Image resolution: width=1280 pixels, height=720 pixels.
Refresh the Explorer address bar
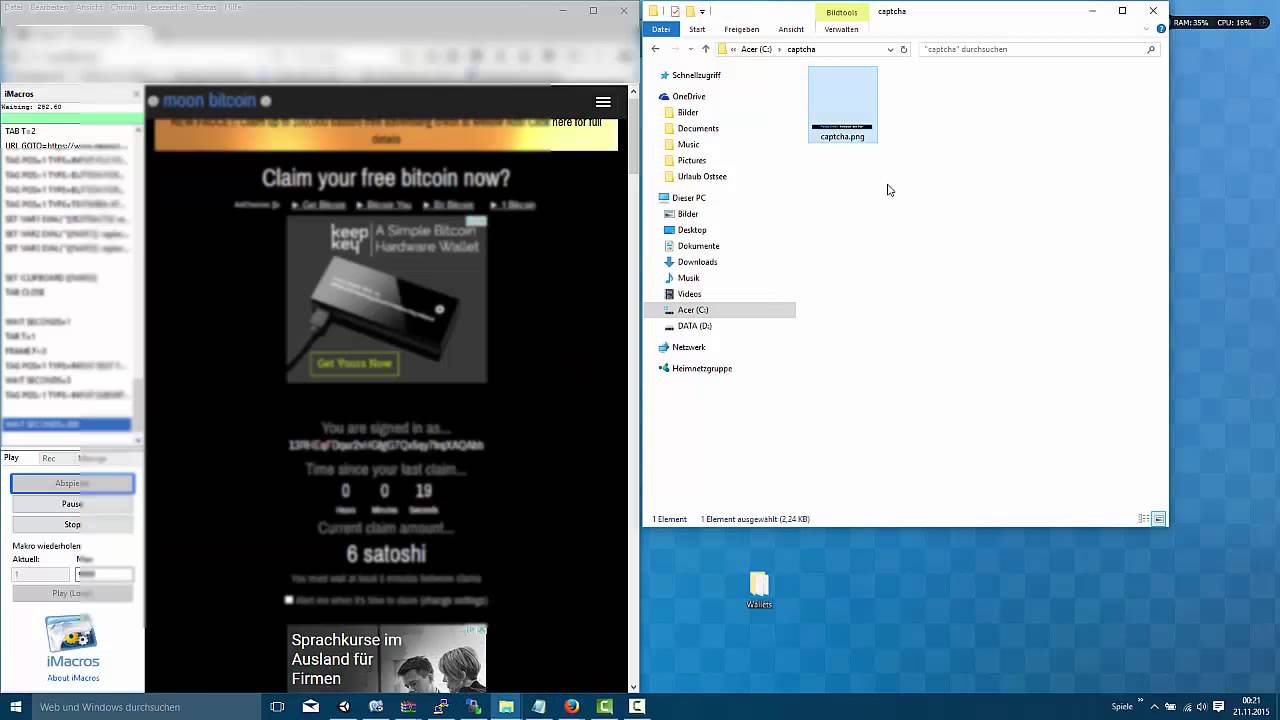point(904,49)
